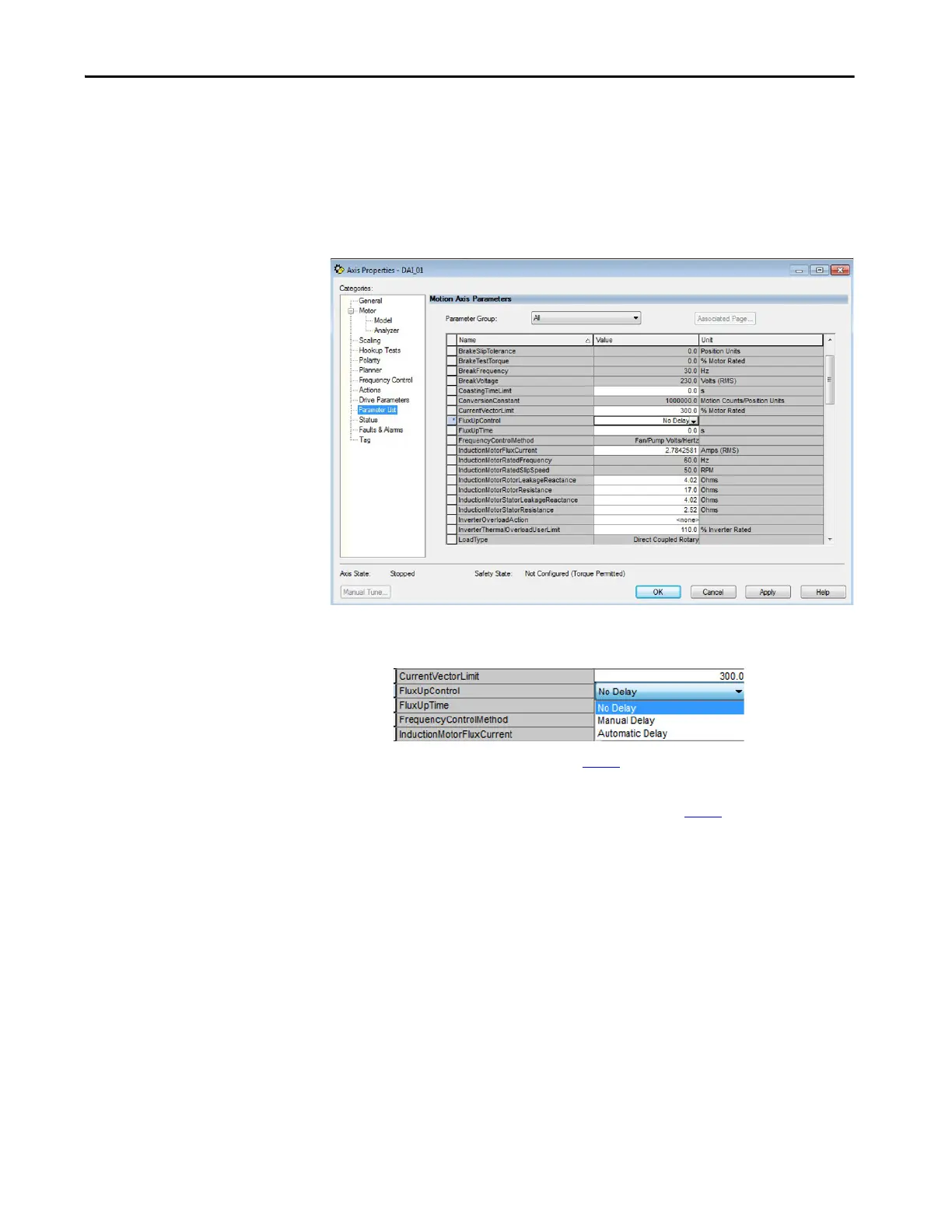This screenshot has height=1232, width=952.
Task: Click the scrollbar down arrow of the parameter grid
Action: pyautogui.click(x=830, y=539)
